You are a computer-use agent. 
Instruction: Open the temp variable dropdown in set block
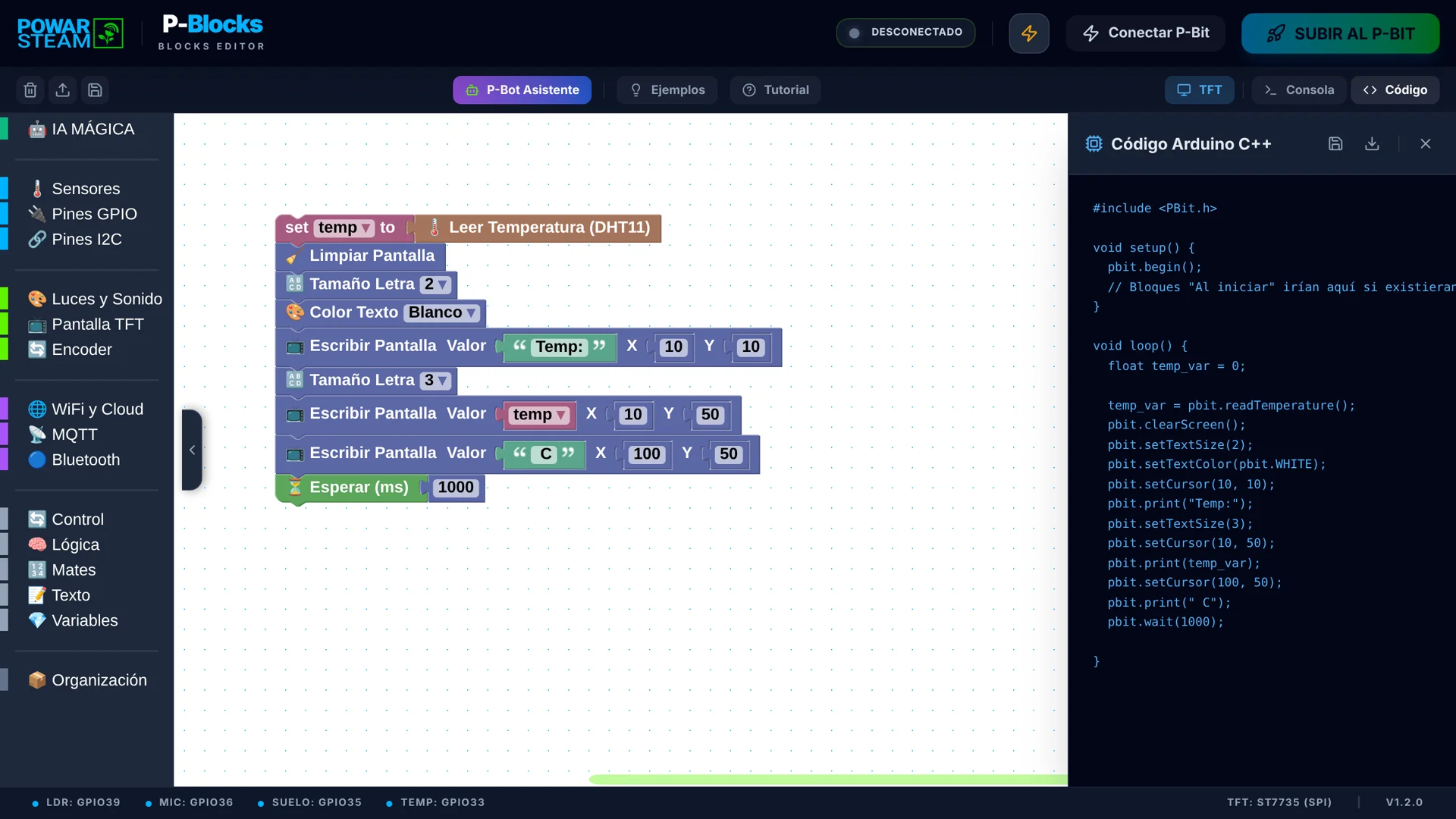(344, 227)
